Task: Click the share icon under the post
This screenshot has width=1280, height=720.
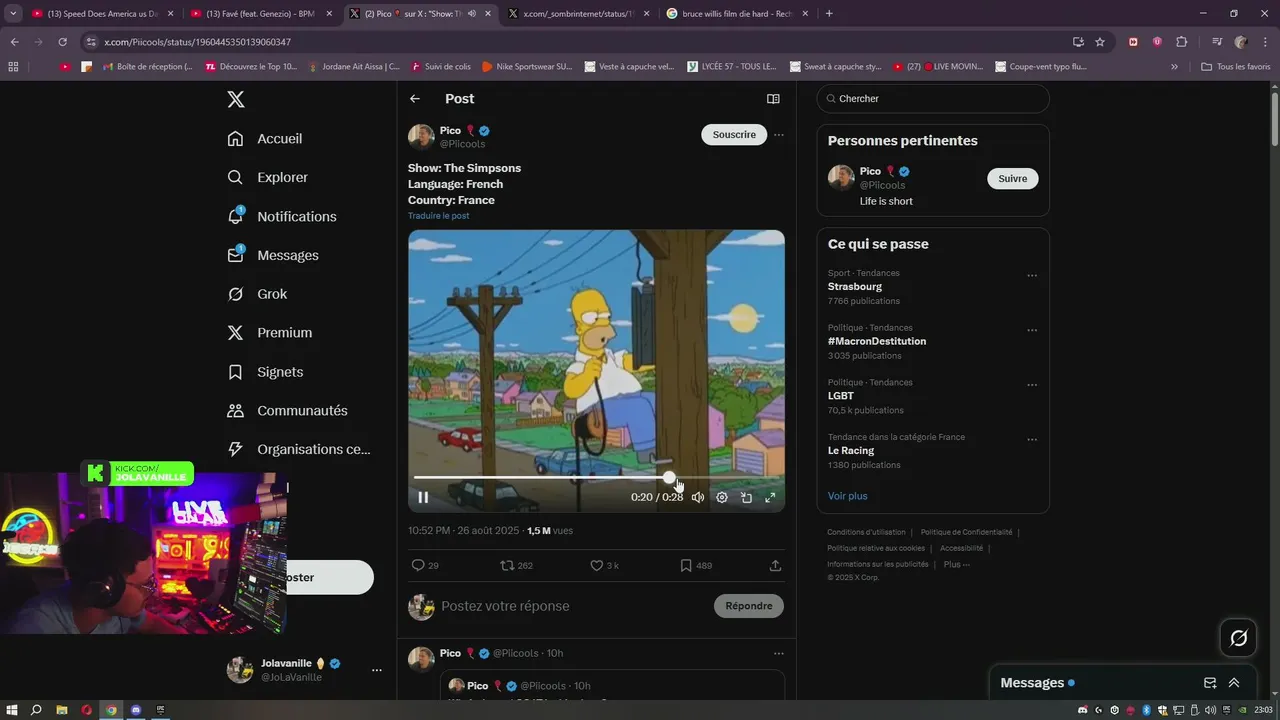Action: [775, 565]
